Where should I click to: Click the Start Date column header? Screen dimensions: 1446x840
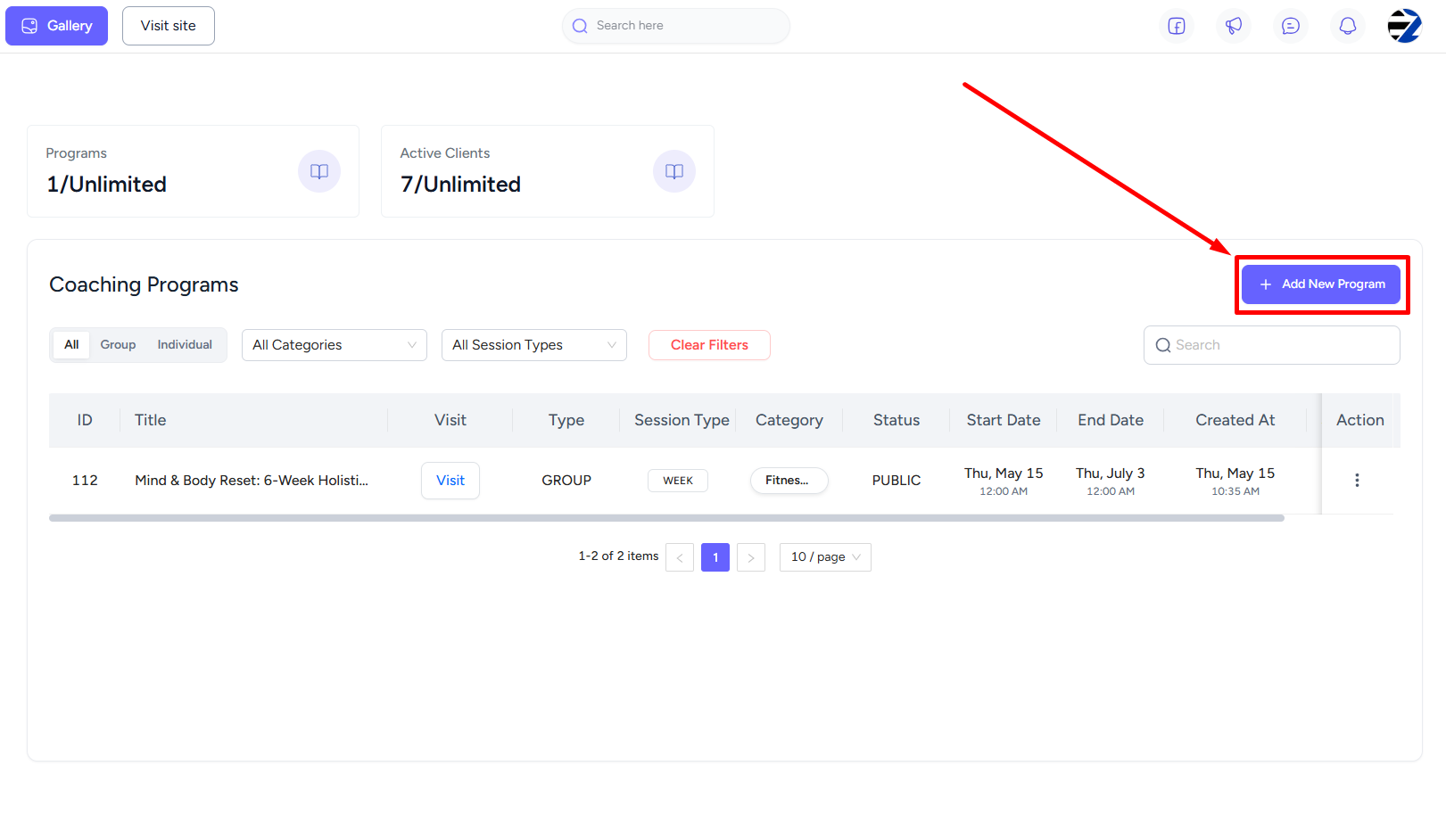1004,420
